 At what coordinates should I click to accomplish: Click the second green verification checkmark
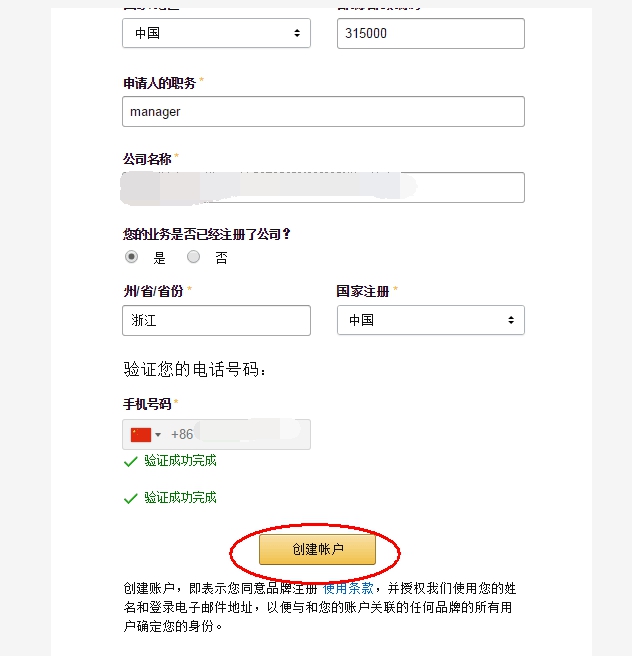[x=130, y=498]
